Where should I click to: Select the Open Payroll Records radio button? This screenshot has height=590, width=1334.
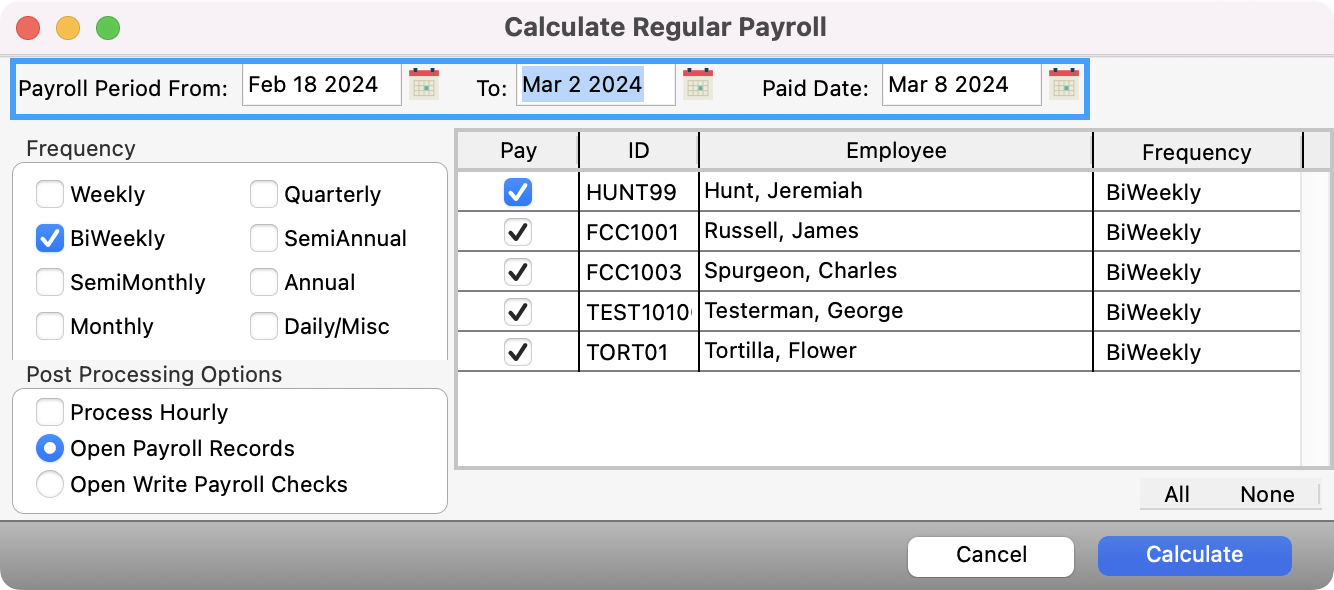[50, 448]
